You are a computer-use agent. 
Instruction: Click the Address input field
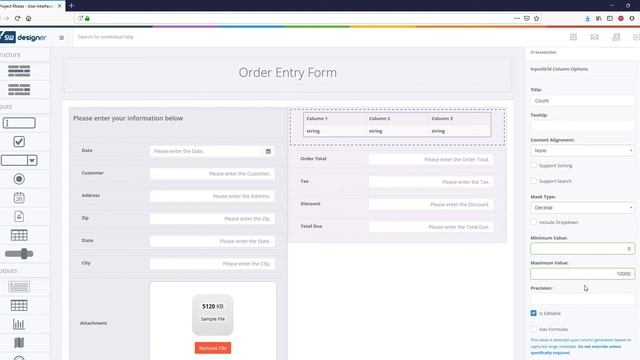click(212, 196)
